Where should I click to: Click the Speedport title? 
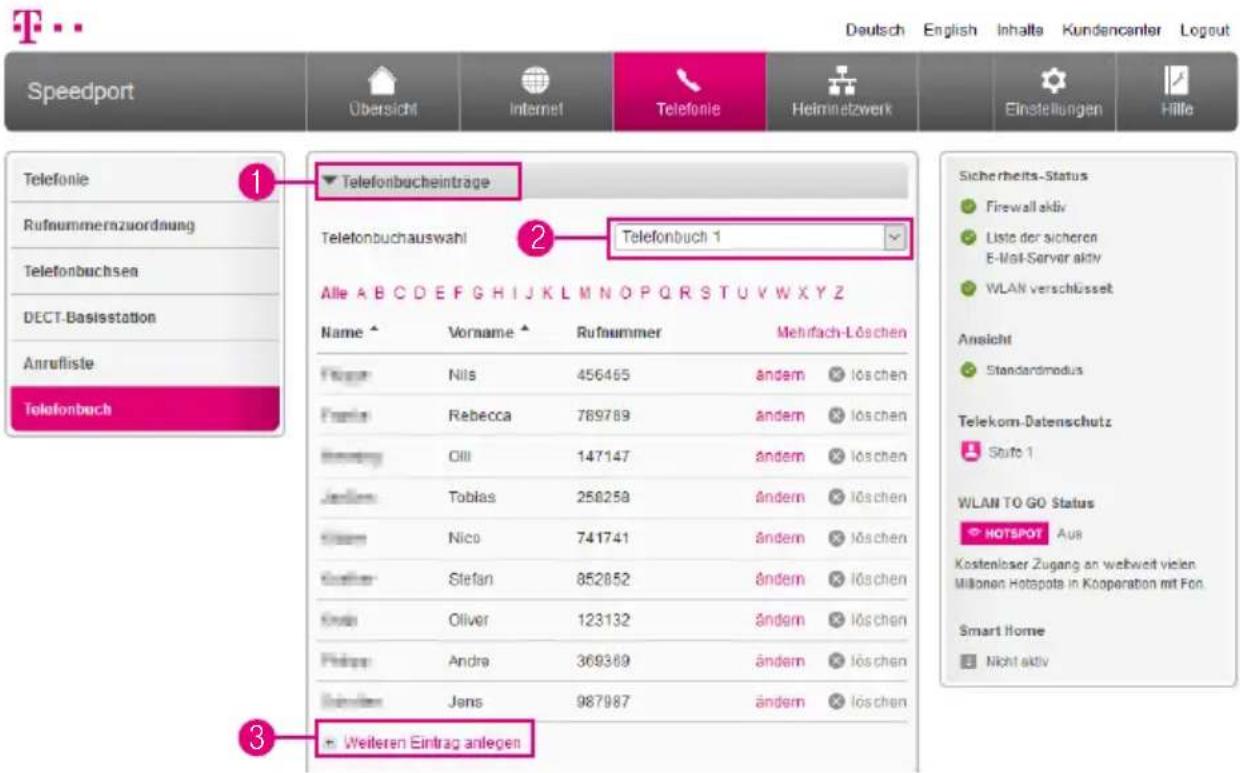pyautogui.click(x=79, y=92)
